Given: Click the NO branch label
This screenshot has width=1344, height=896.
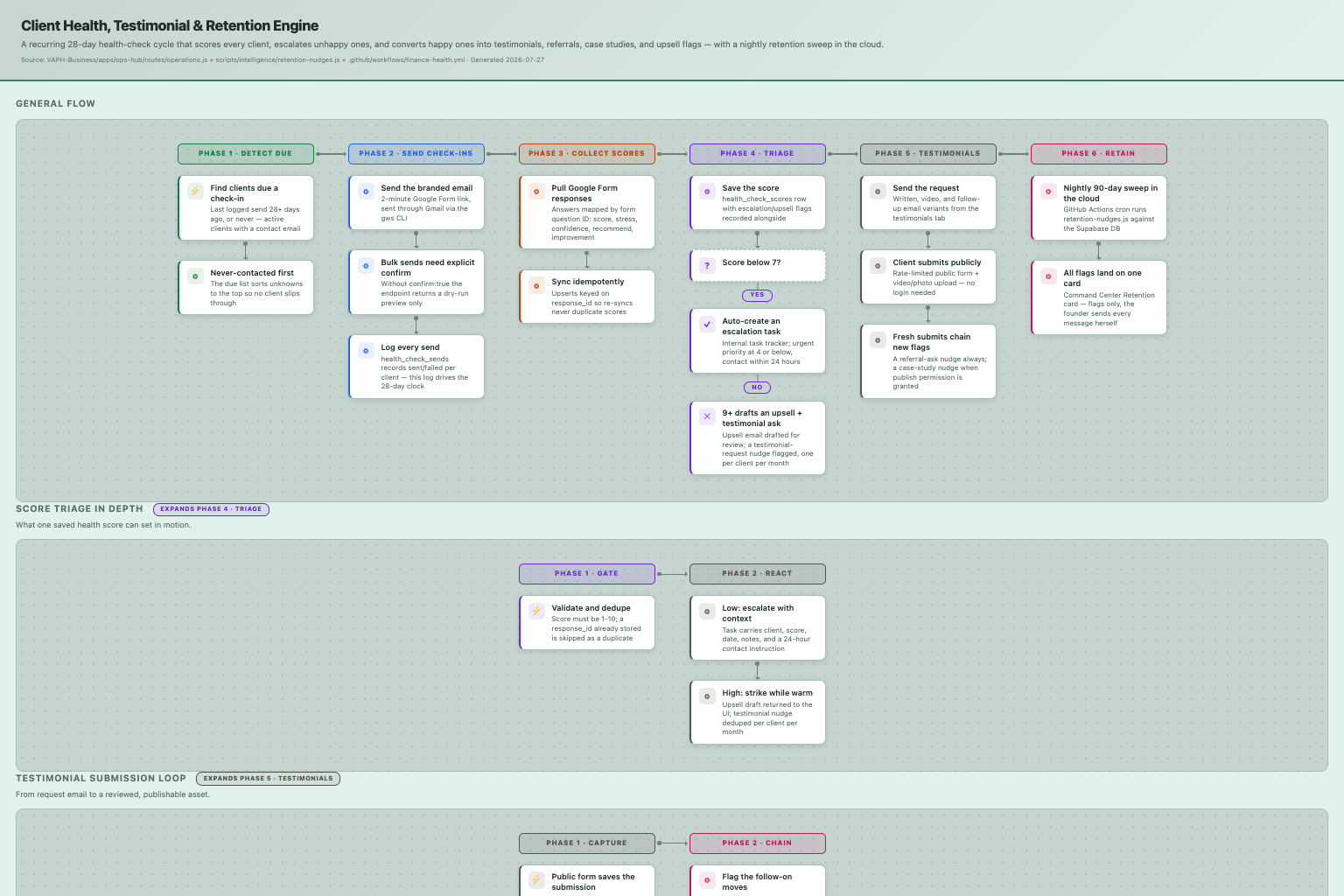Looking at the screenshot, I should tap(758, 388).
